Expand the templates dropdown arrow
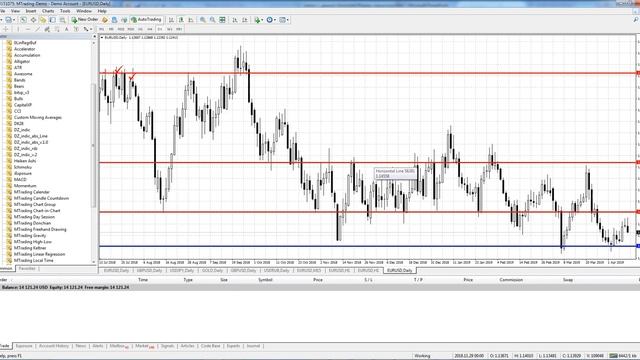Screen dimensions: 640x360 pos(288,20)
